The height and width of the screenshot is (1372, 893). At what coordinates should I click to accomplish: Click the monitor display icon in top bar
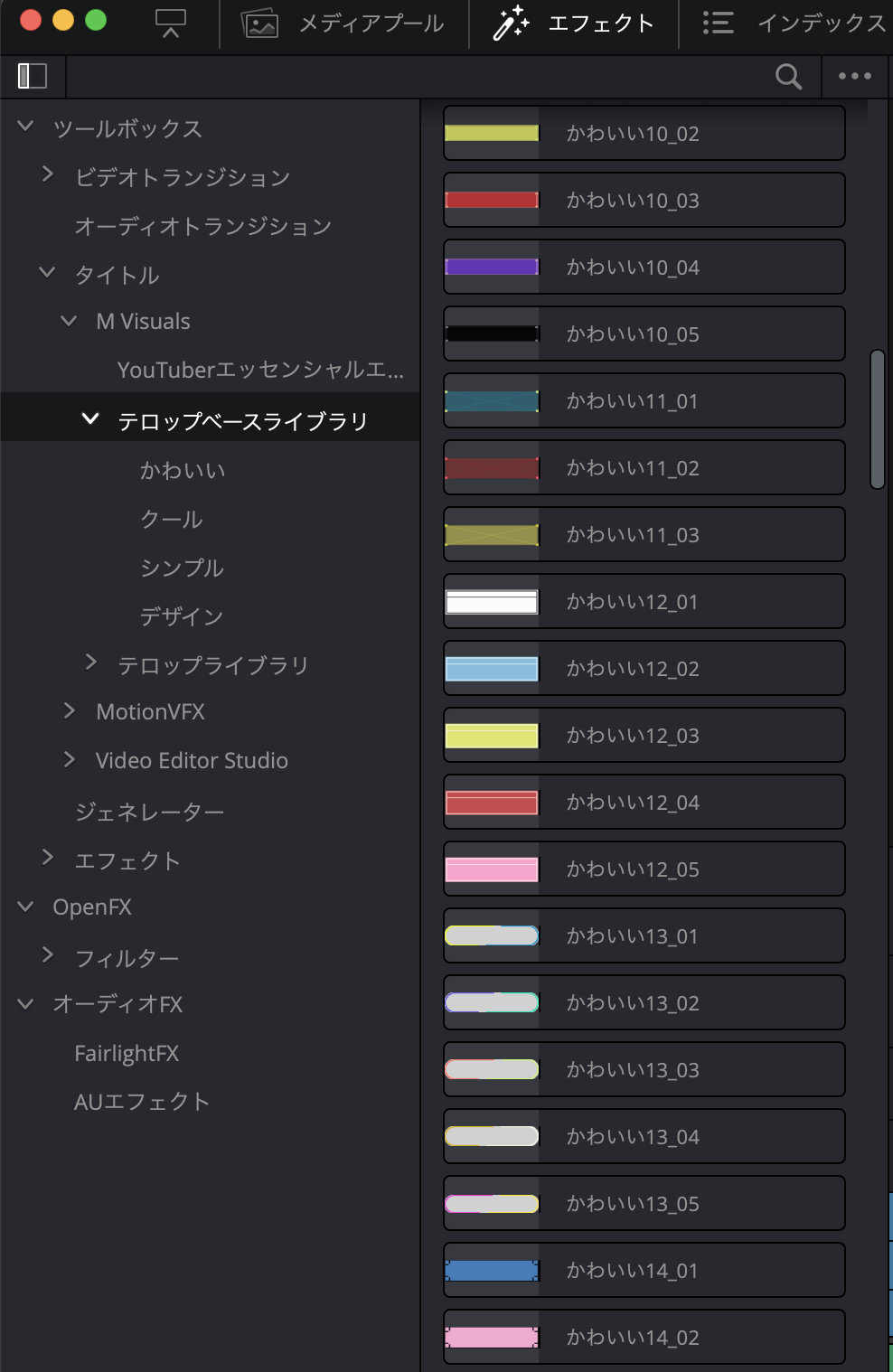(x=170, y=23)
